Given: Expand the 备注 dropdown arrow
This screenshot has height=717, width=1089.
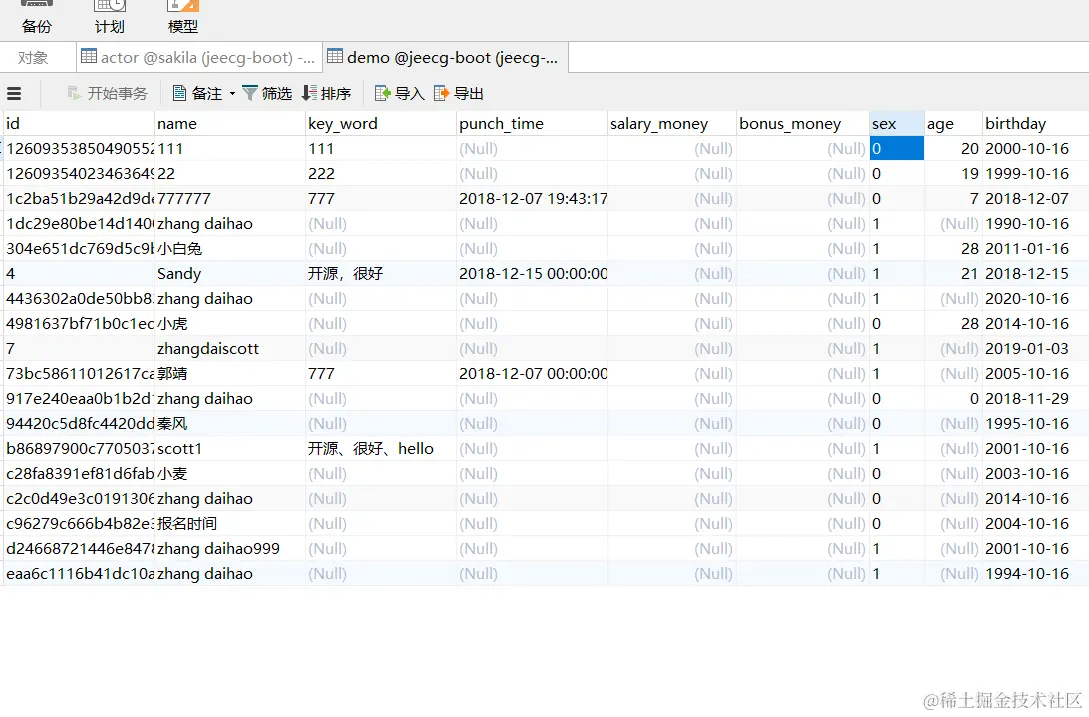Looking at the screenshot, I should 232,93.
